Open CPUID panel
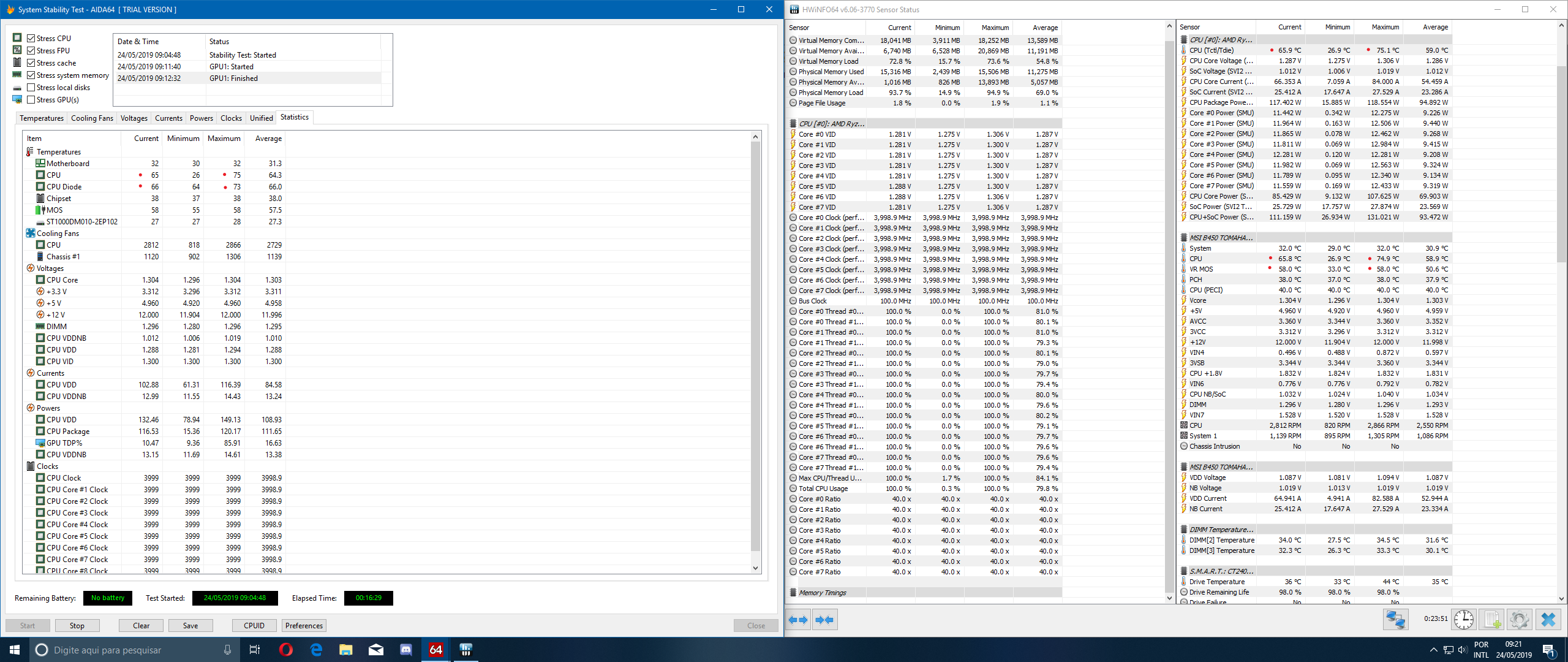 tap(254, 625)
